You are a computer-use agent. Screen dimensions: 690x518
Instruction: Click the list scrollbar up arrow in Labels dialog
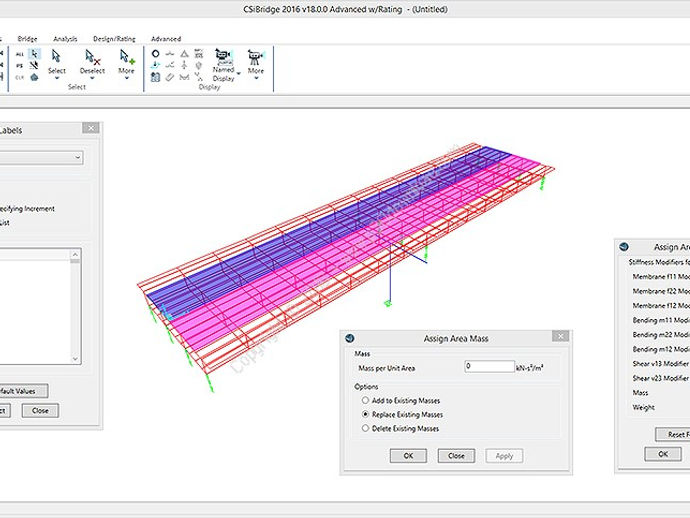(75, 254)
